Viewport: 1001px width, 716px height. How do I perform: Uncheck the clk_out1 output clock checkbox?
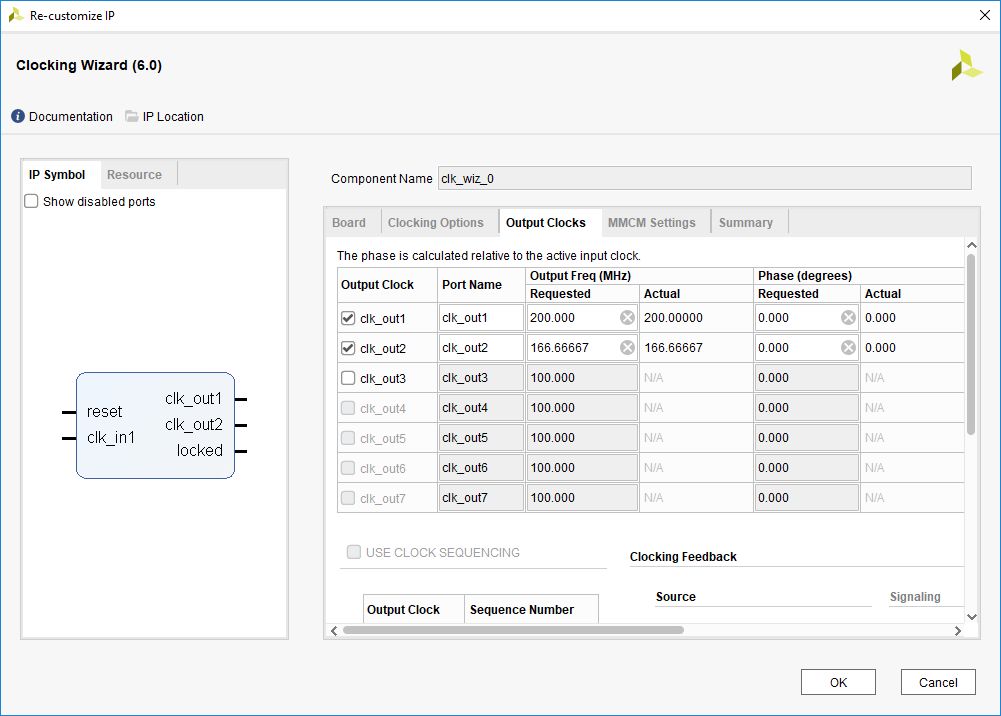click(348, 318)
